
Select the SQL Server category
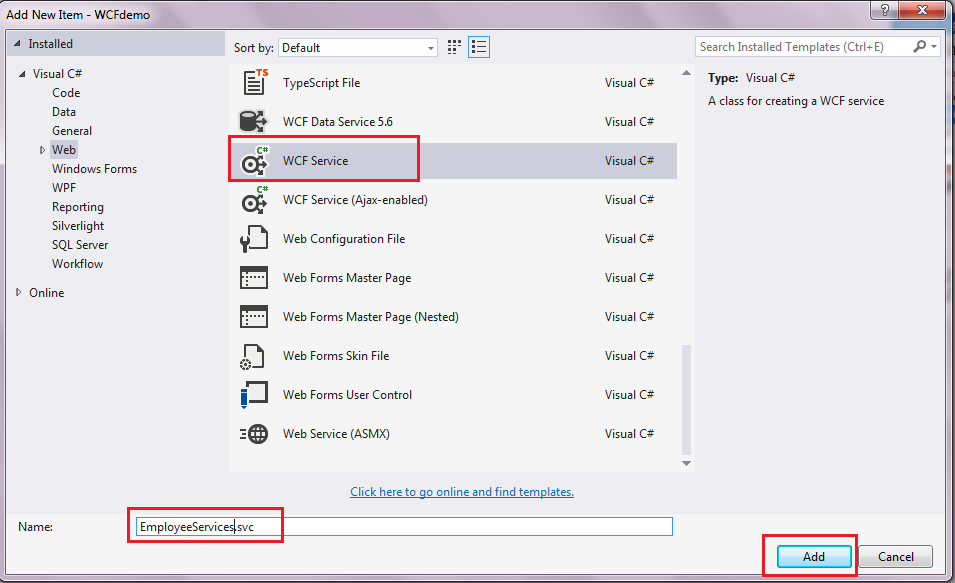[x=80, y=245]
